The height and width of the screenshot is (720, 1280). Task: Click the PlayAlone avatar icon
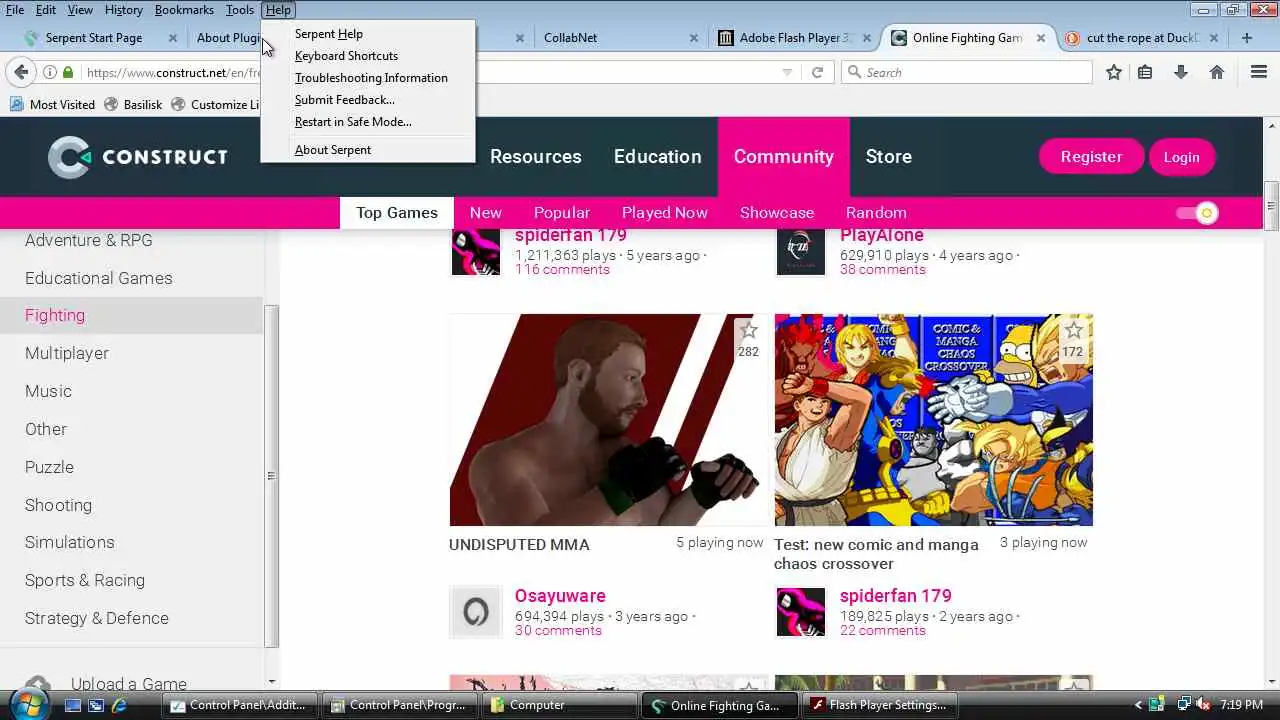pos(801,251)
